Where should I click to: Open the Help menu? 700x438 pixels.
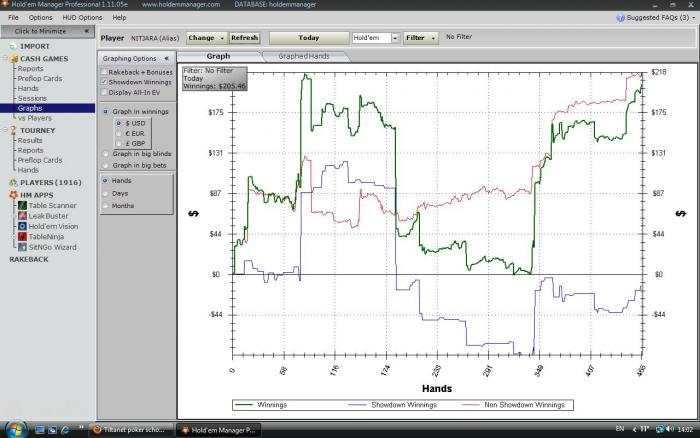(119, 17)
